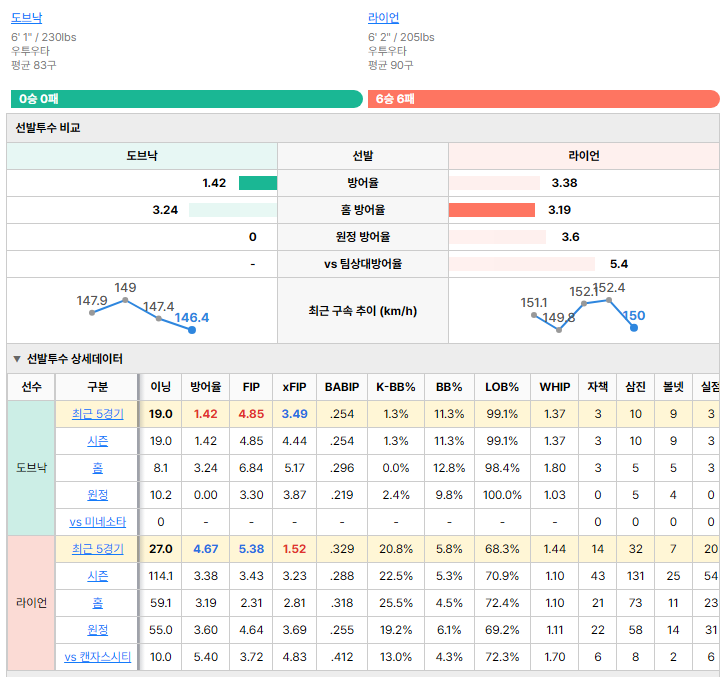
Task: Click the 25.5% K-BB% cell
Action: pos(396,602)
